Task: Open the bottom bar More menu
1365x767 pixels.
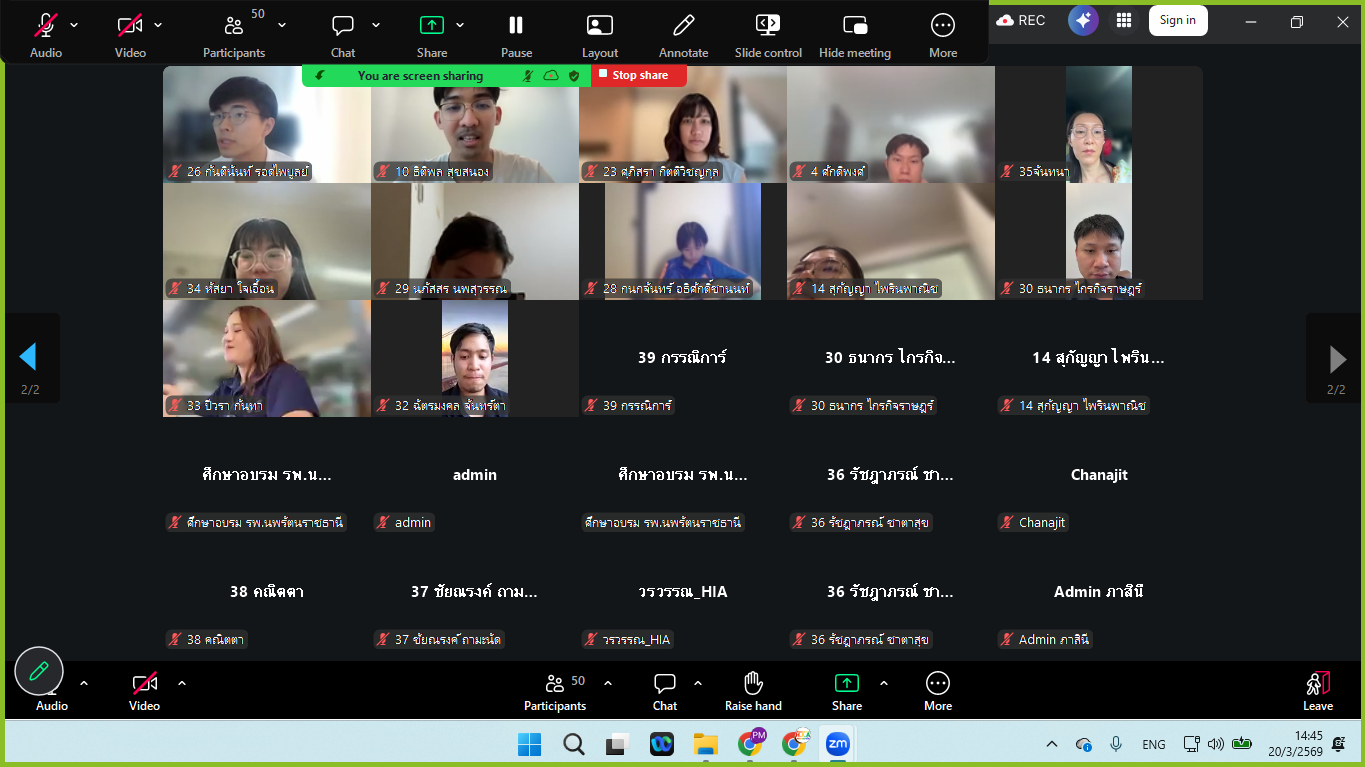Action: coord(937,684)
